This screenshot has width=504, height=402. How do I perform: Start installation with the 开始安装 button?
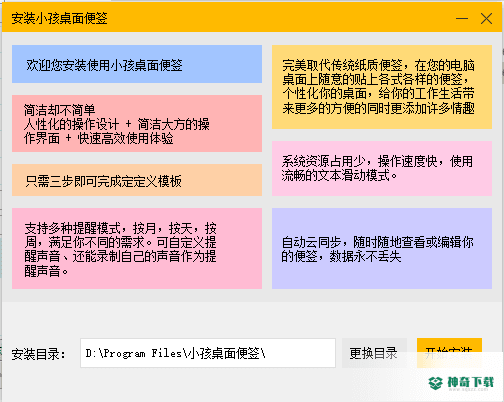click(449, 353)
